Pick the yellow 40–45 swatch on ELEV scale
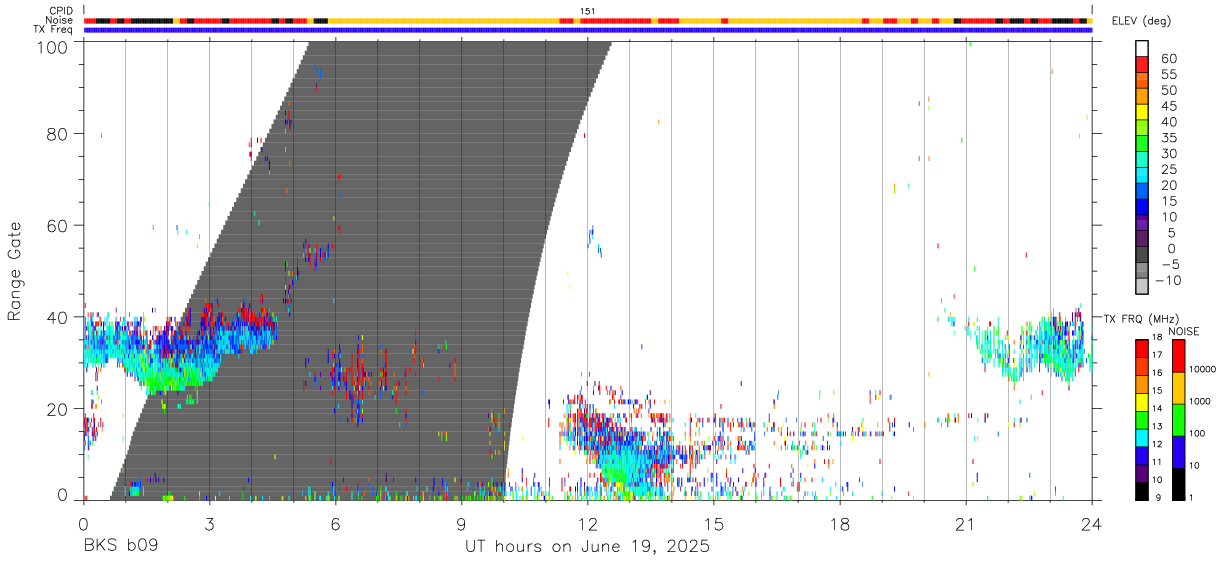Image resolution: width=1228 pixels, height=567 pixels. (1142, 112)
